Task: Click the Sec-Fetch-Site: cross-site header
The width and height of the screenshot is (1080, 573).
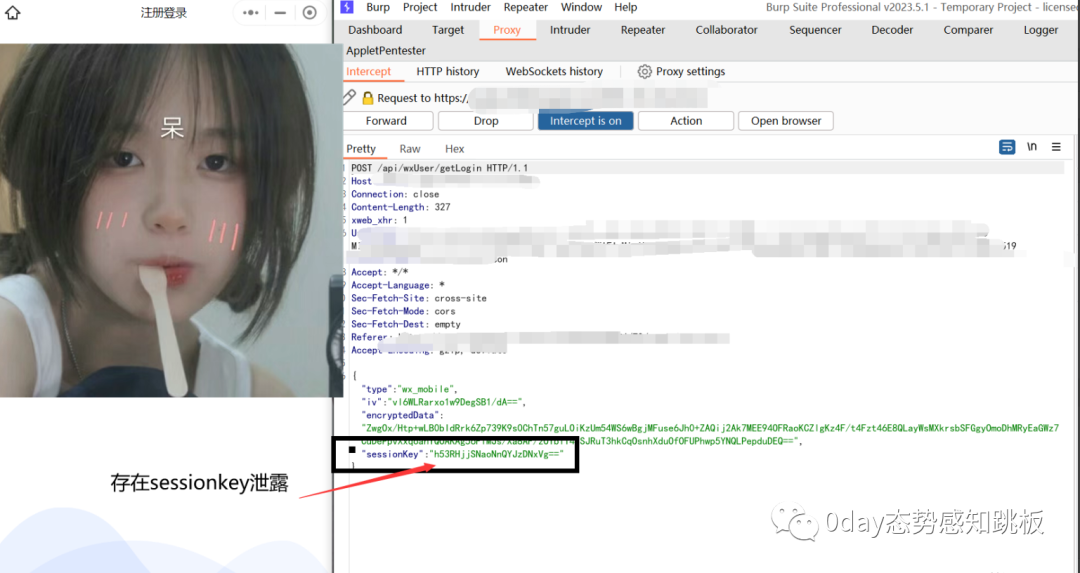Action: click(419, 298)
